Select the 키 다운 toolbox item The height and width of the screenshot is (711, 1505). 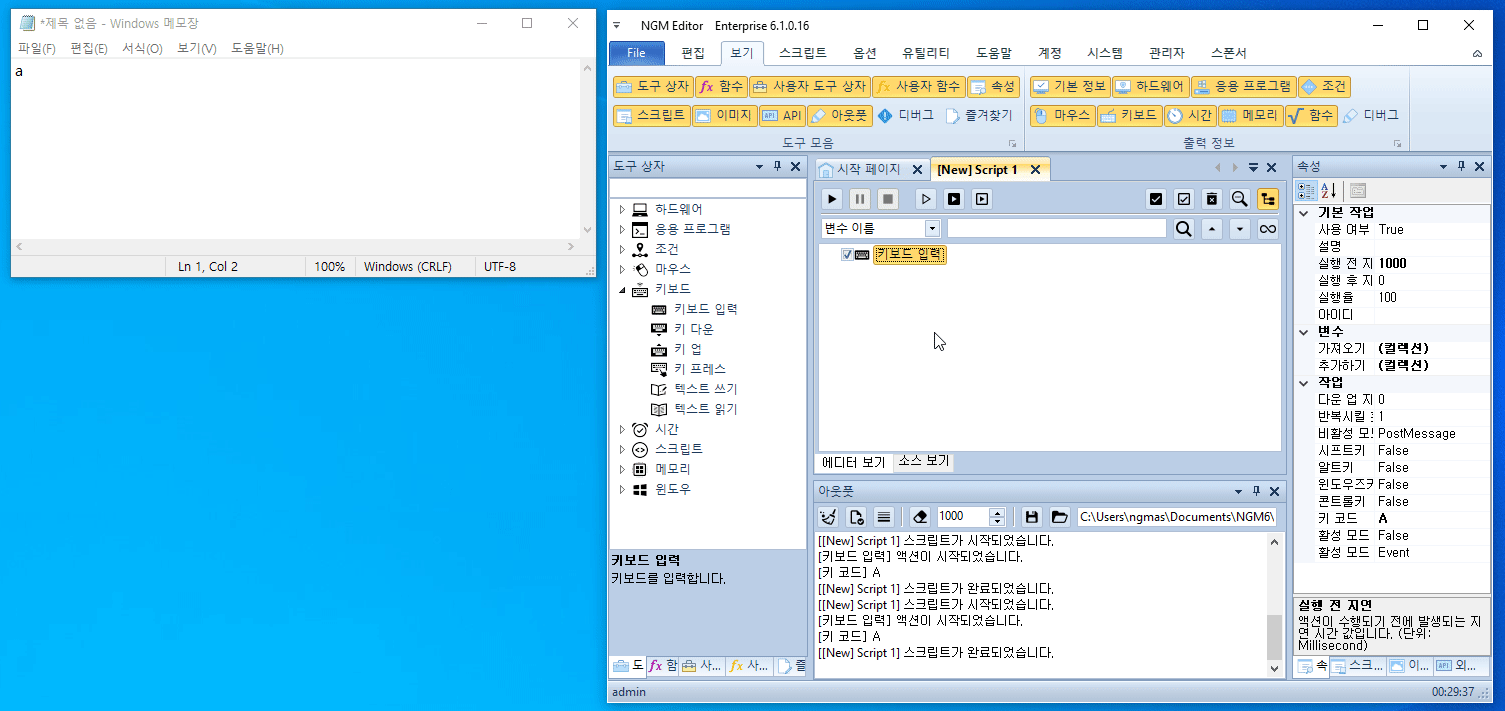click(693, 329)
